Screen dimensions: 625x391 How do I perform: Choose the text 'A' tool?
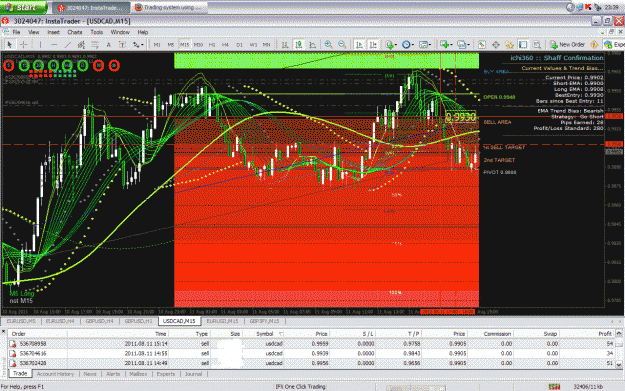pyautogui.click(x=108, y=45)
